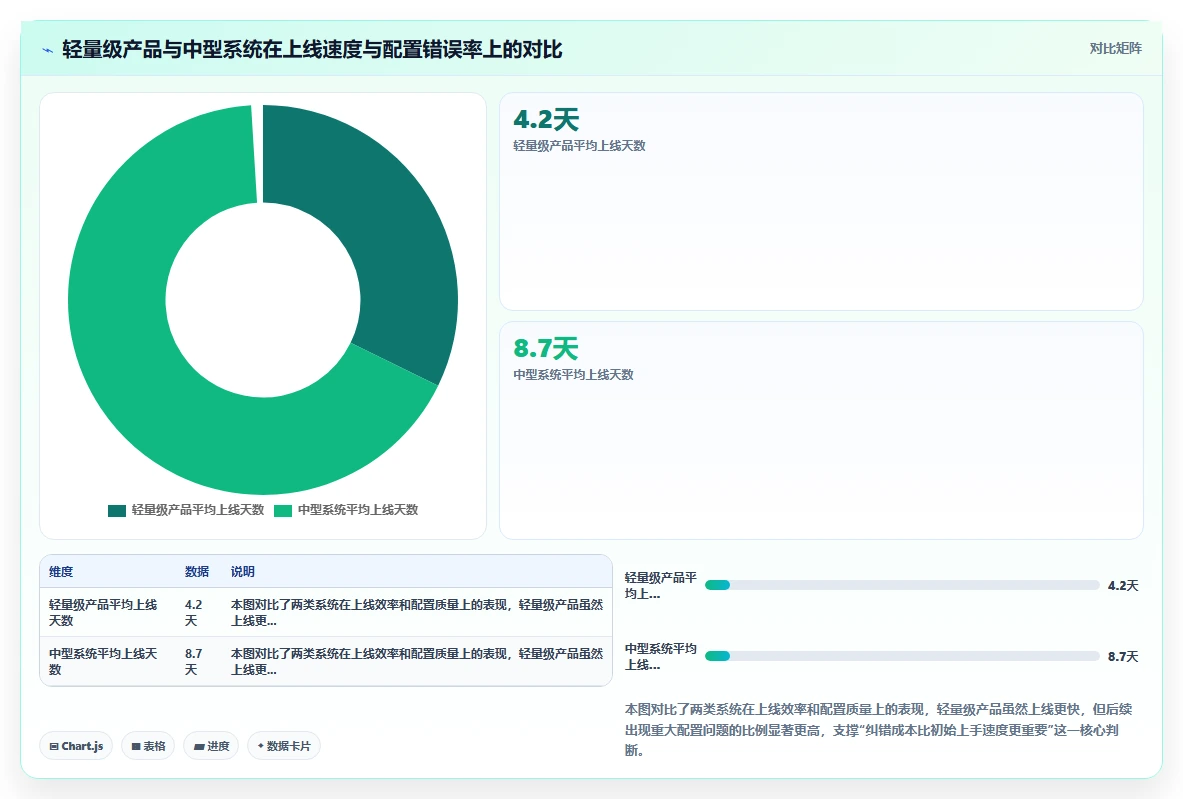Select the 轻量级产品平均上线天数 table cell

click(x=108, y=613)
